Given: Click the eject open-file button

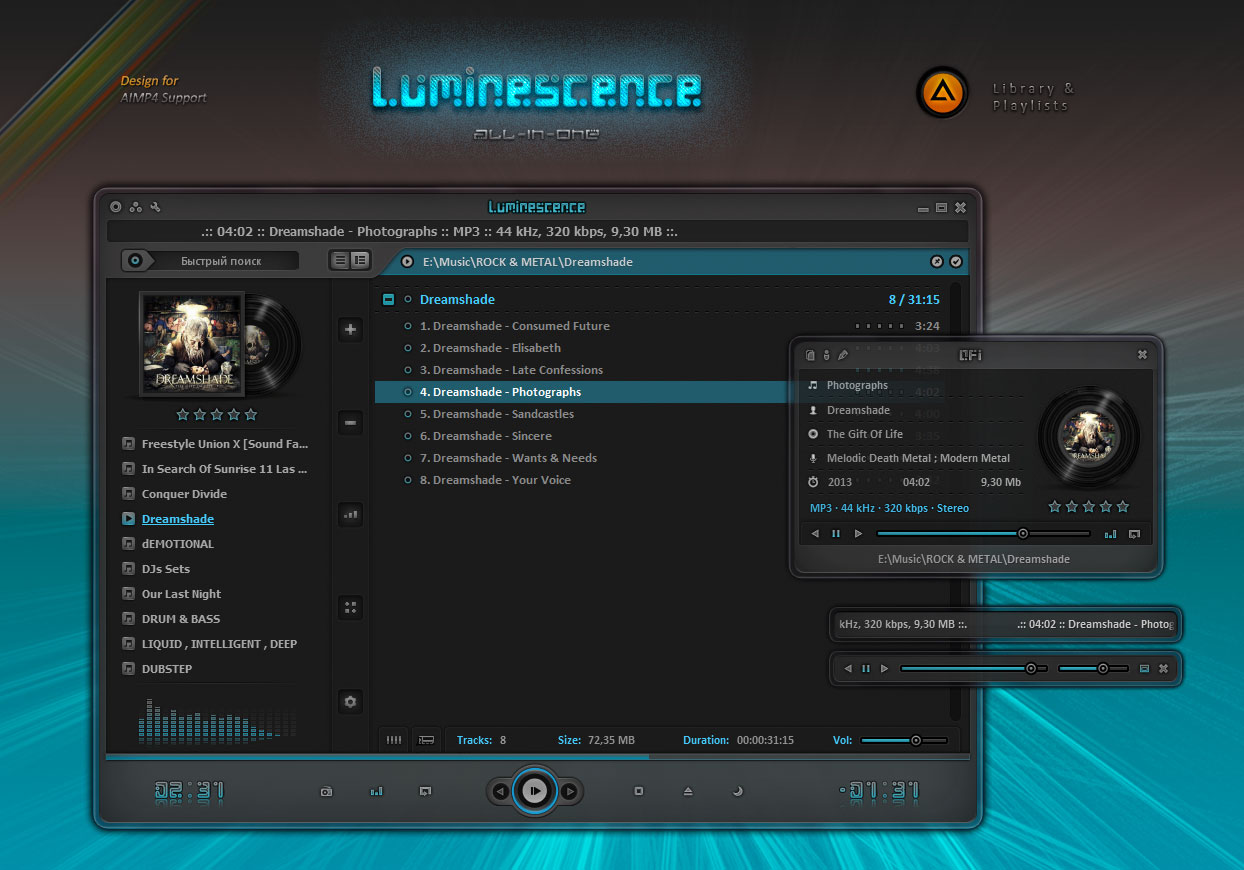Looking at the screenshot, I should tap(688, 791).
